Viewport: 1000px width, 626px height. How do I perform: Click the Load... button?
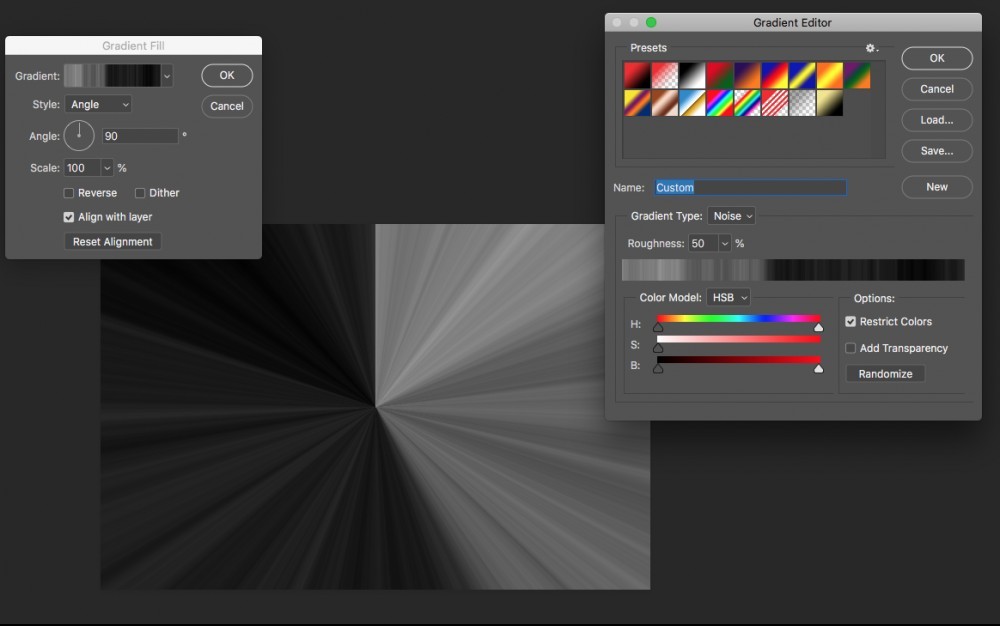937,120
